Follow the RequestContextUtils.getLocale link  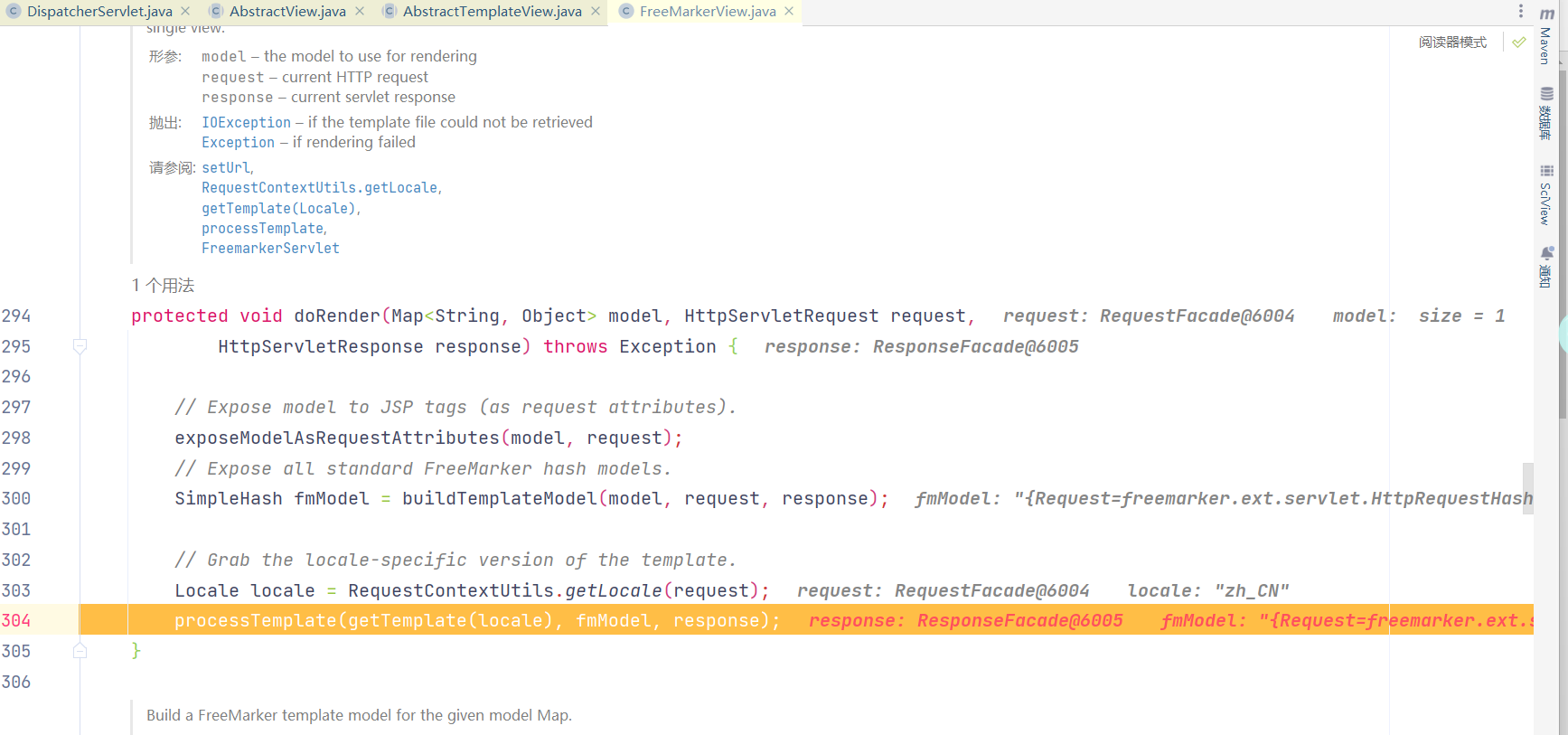pos(319,187)
